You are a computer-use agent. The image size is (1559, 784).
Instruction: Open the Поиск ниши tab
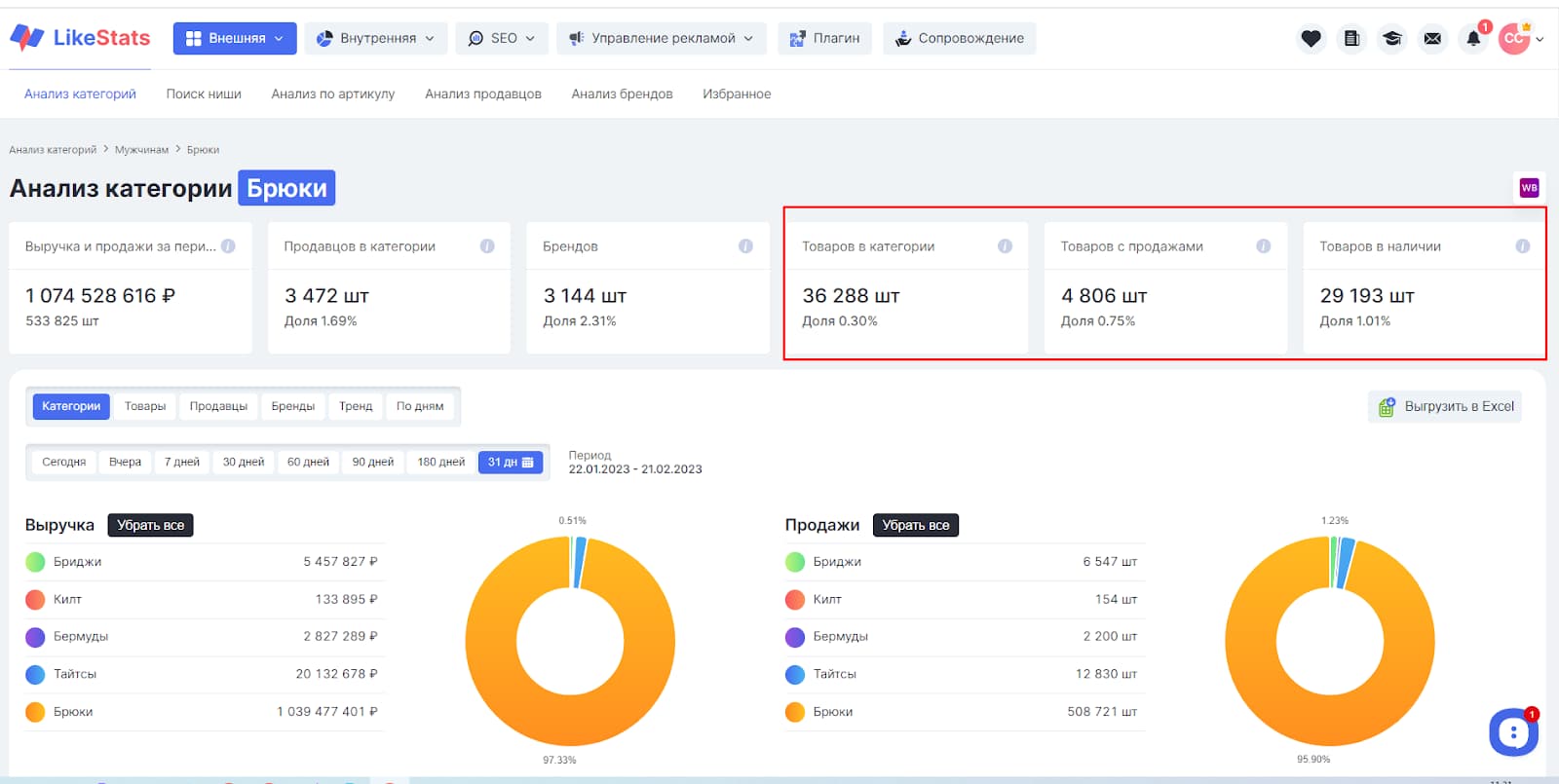click(x=204, y=93)
